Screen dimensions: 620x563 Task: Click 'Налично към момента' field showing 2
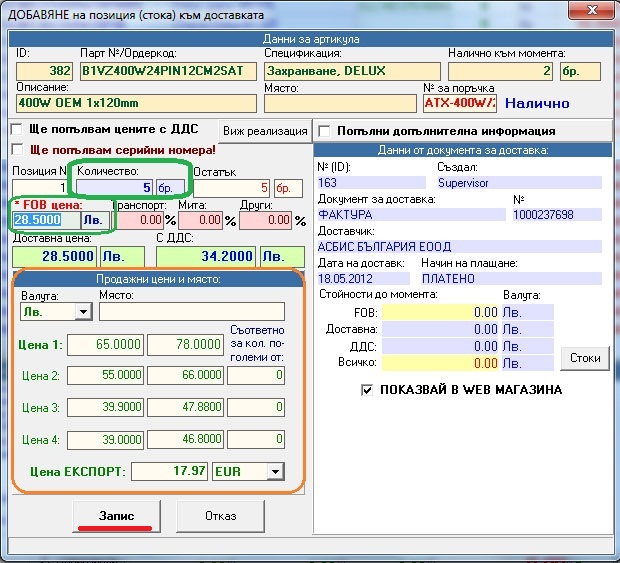pyautogui.click(x=500, y=72)
